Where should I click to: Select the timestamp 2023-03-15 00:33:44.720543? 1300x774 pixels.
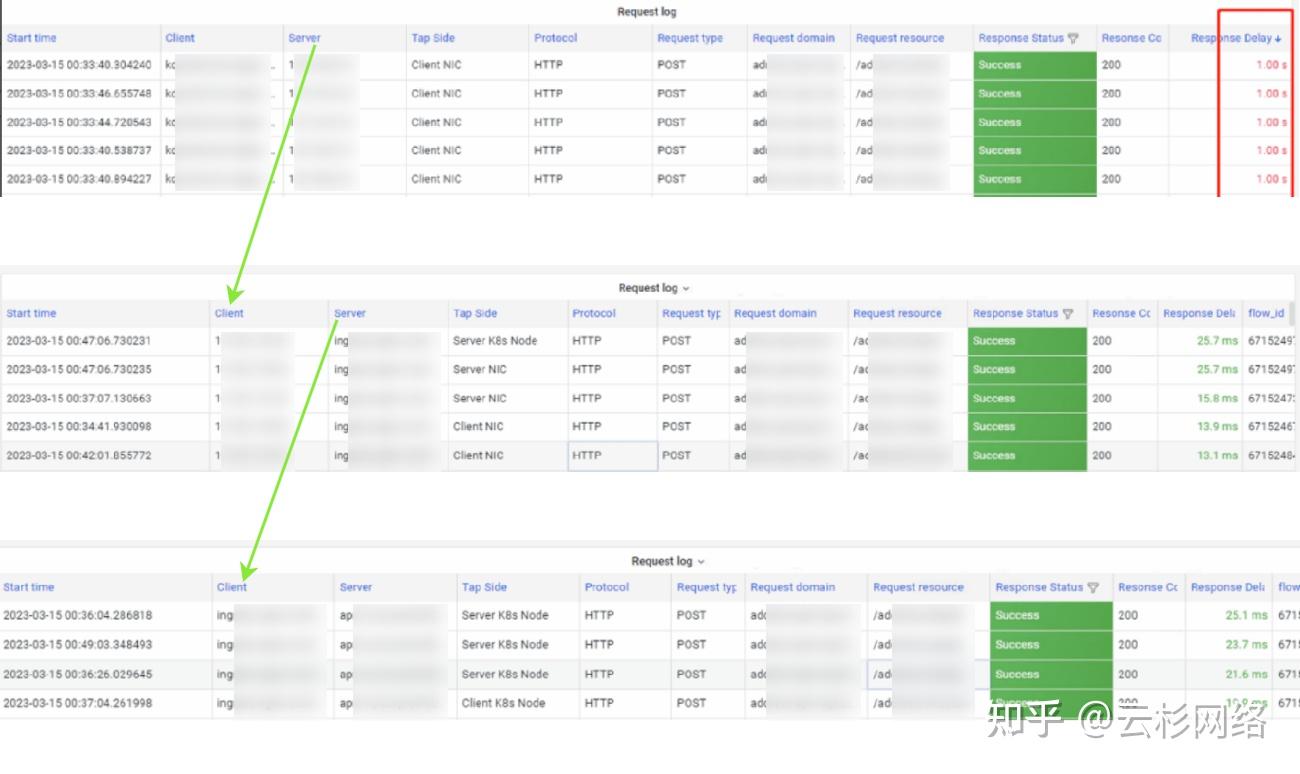pyautogui.click(x=79, y=122)
